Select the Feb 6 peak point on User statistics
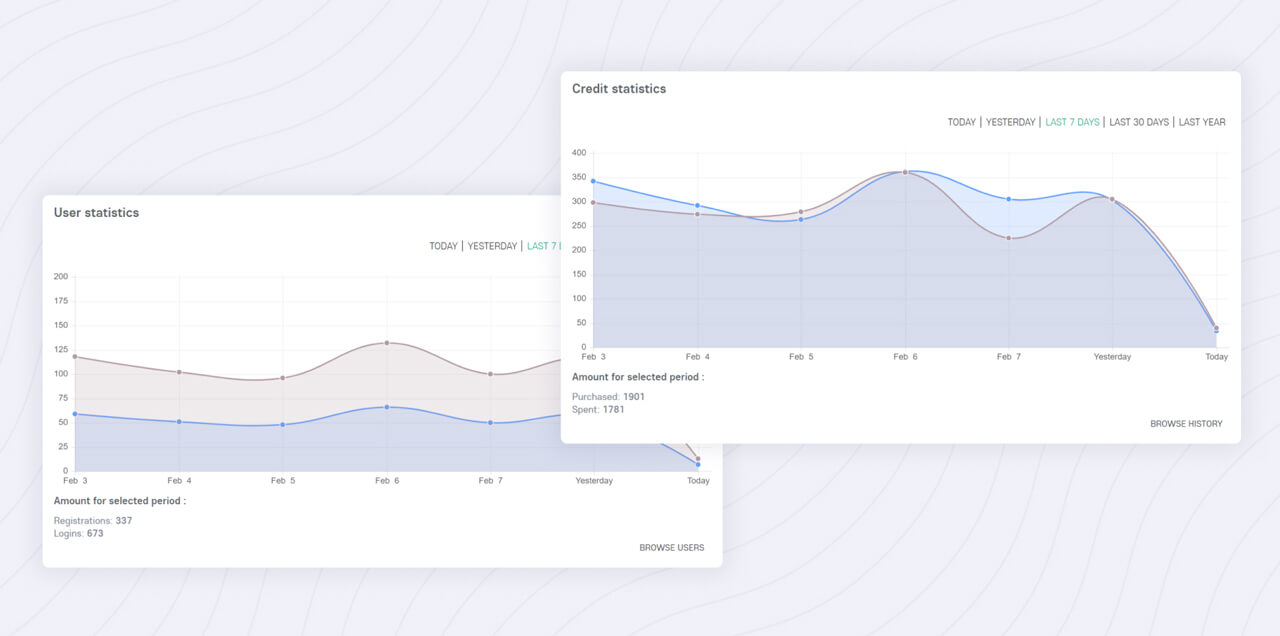This screenshot has height=636, width=1280. (388, 343)
